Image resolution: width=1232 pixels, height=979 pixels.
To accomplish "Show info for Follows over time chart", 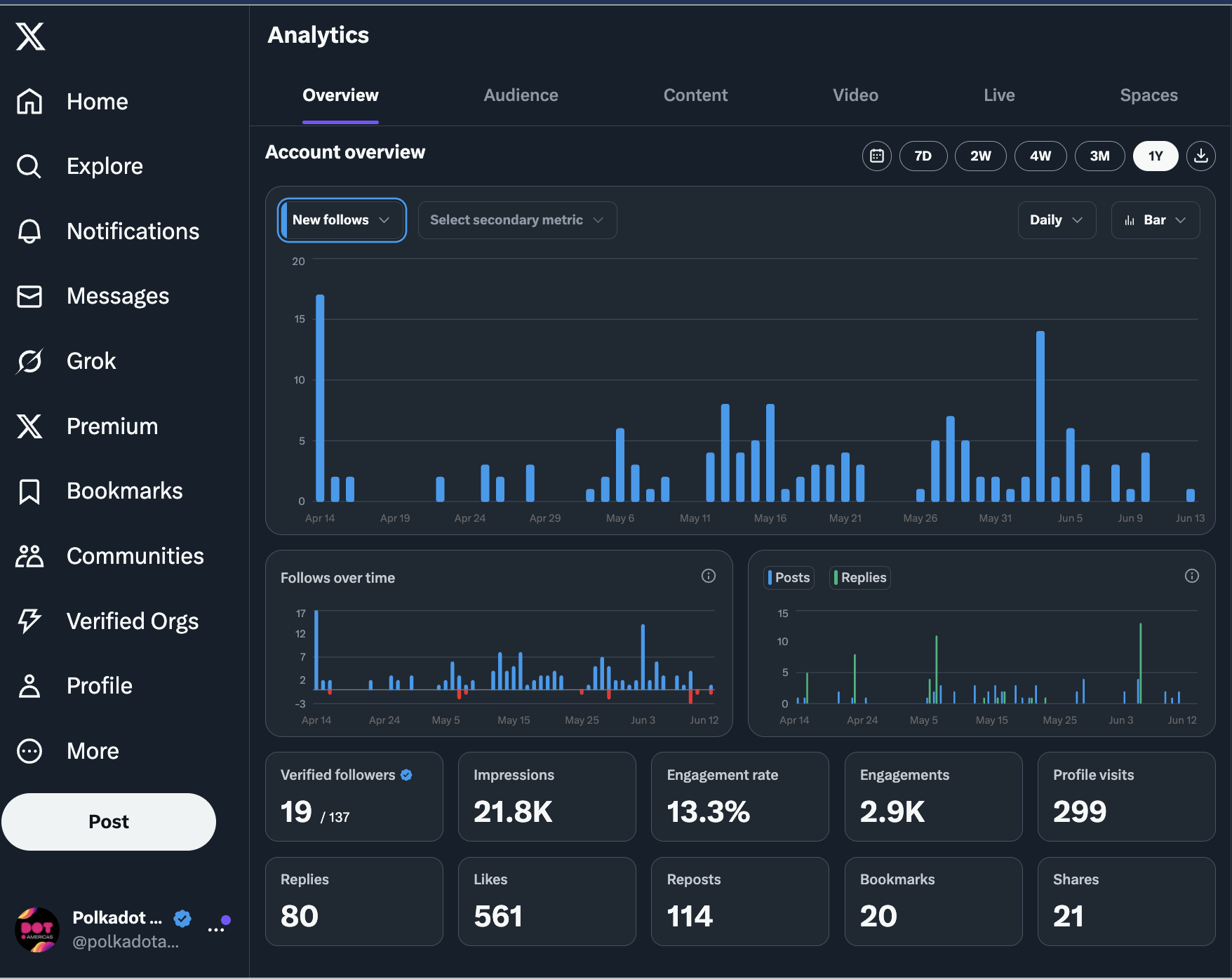I will (709, 576).
